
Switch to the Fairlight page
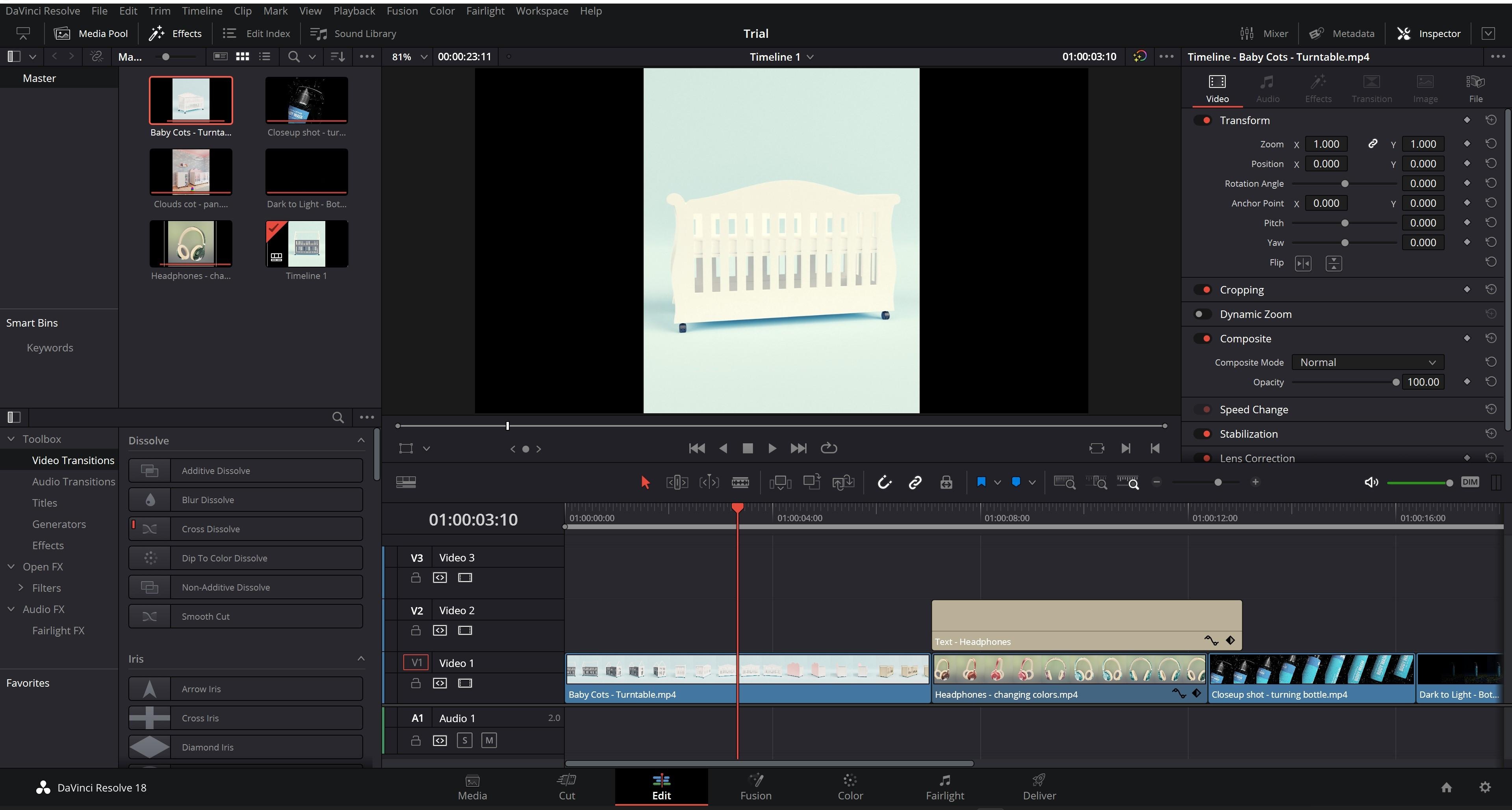pos(944,788)
